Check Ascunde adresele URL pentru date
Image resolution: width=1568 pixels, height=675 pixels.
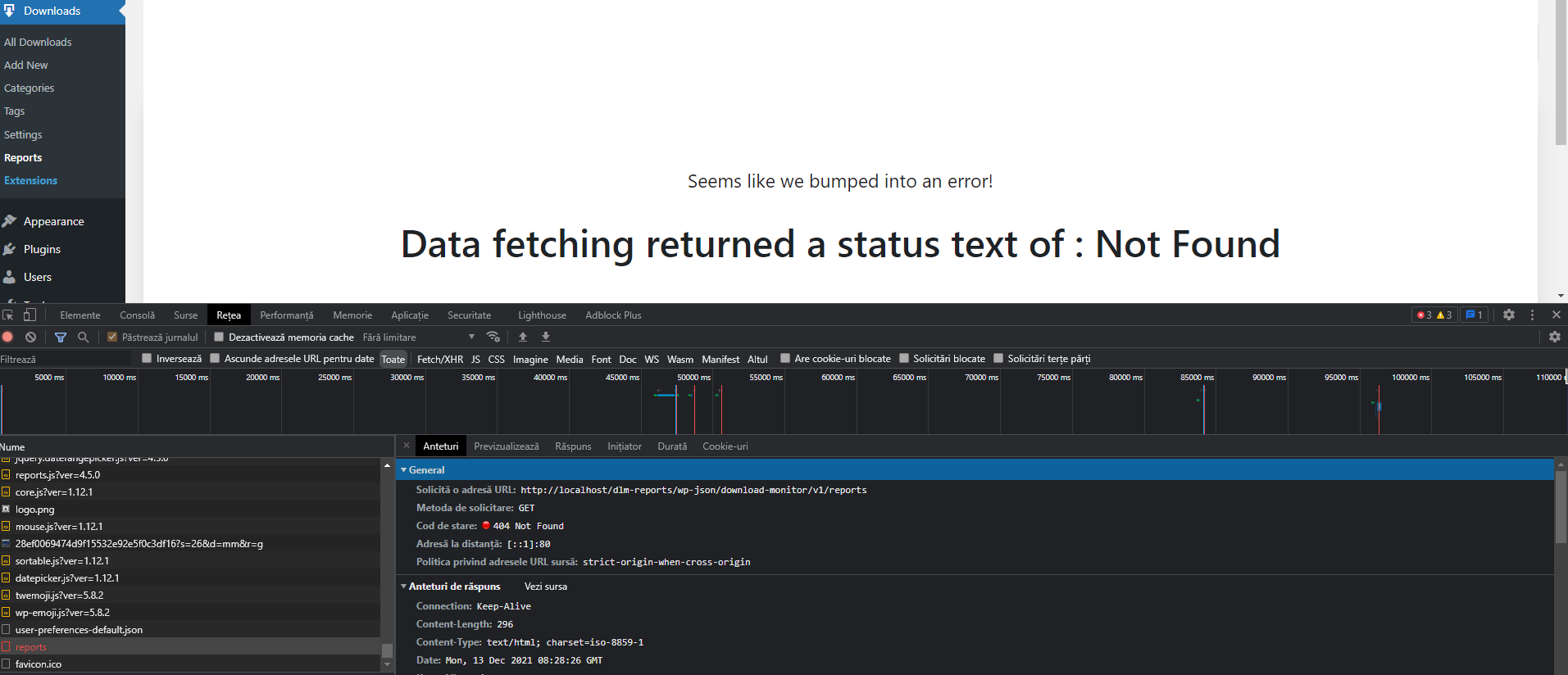[215, 358]
